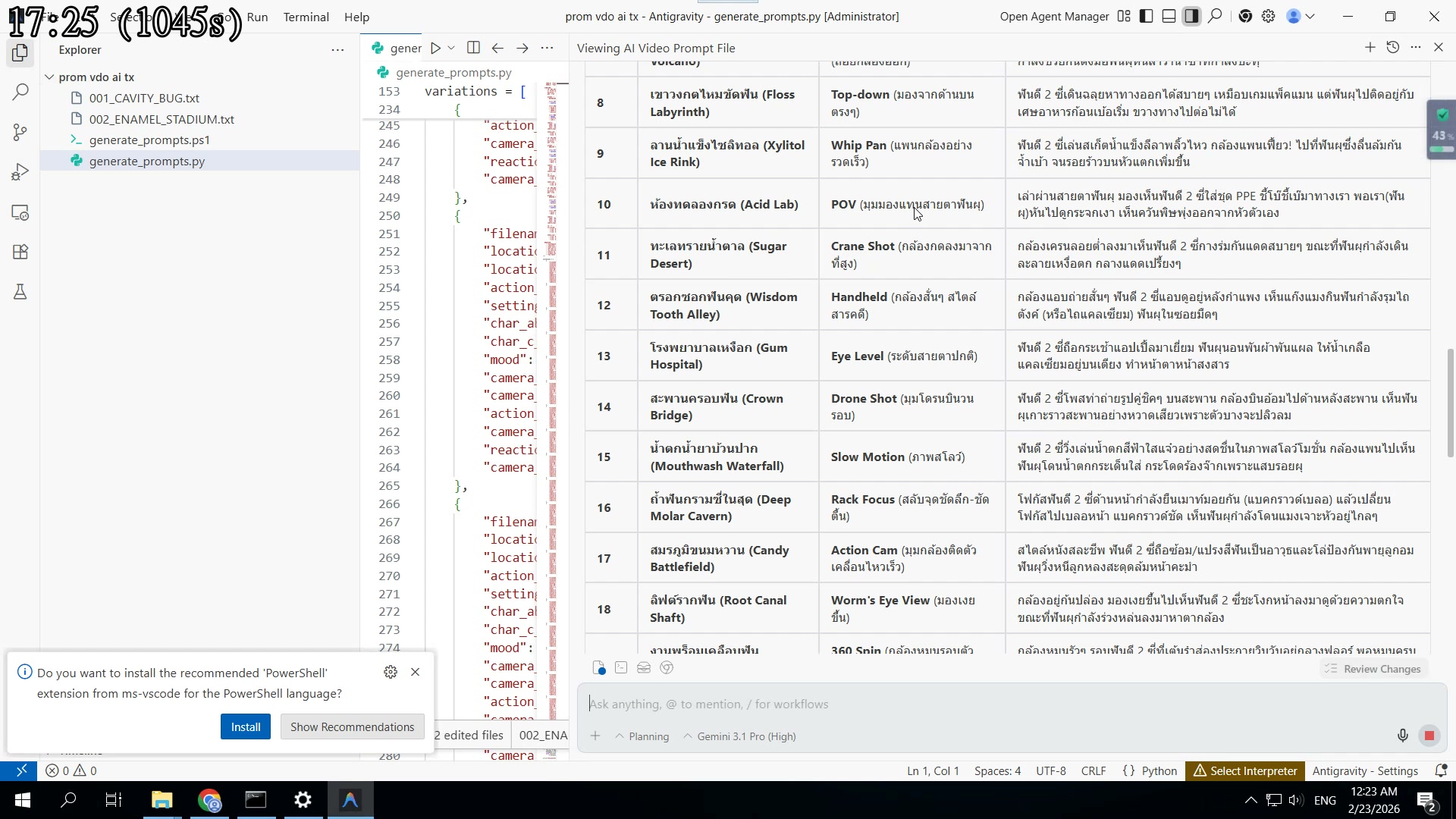Open the Terminal menu
This screenshot has width=1456, height=819.
point(306,17)
